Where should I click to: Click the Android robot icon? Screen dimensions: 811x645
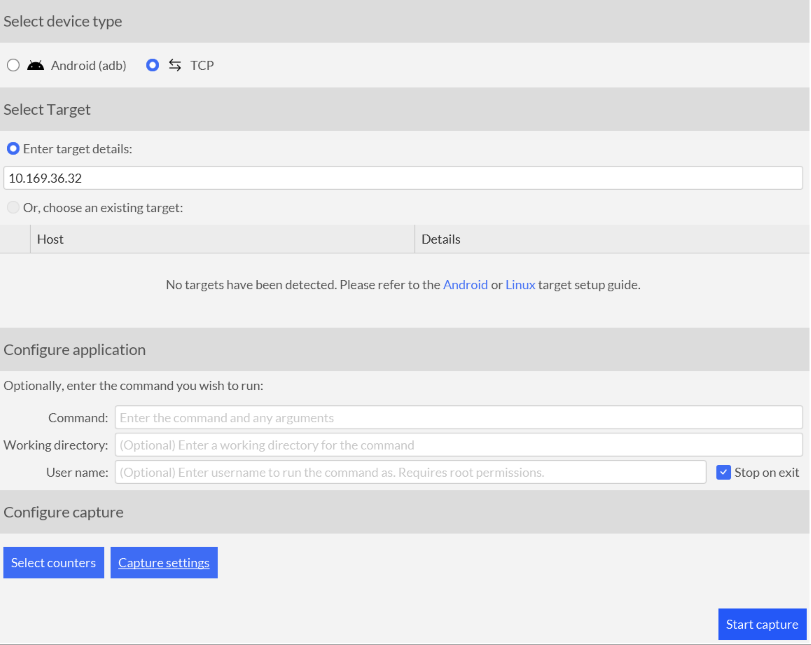[x=36, y=65]
